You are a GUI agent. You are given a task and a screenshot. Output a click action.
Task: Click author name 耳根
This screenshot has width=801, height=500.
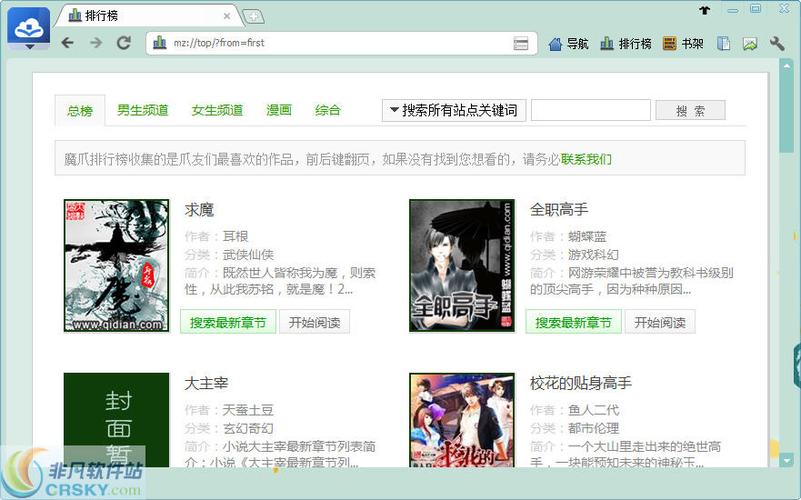(235, 236)
